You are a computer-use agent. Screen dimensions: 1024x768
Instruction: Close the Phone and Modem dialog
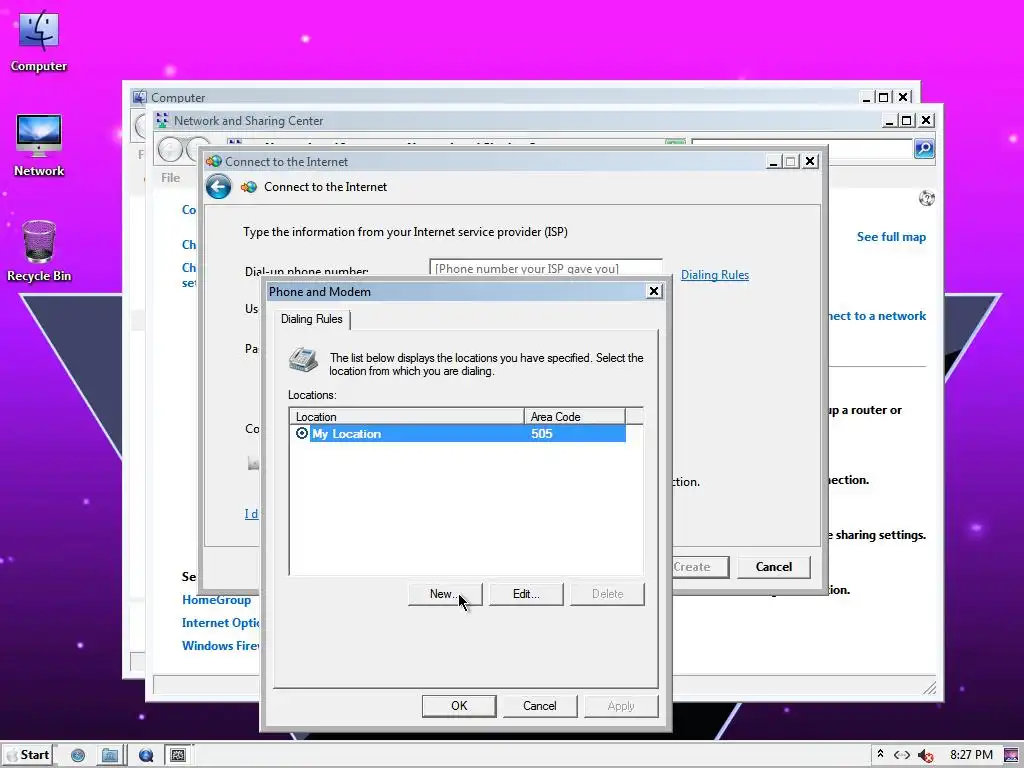(654, 291)
